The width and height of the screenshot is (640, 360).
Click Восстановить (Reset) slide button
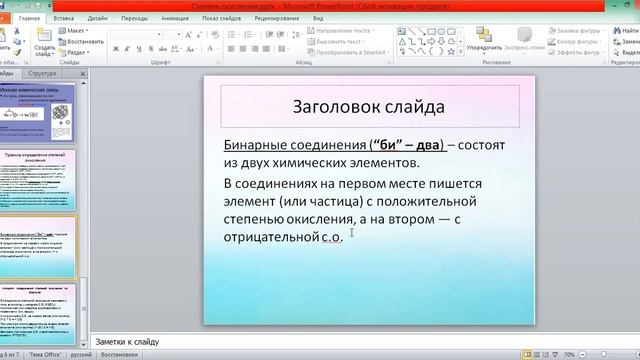[81, 42]
